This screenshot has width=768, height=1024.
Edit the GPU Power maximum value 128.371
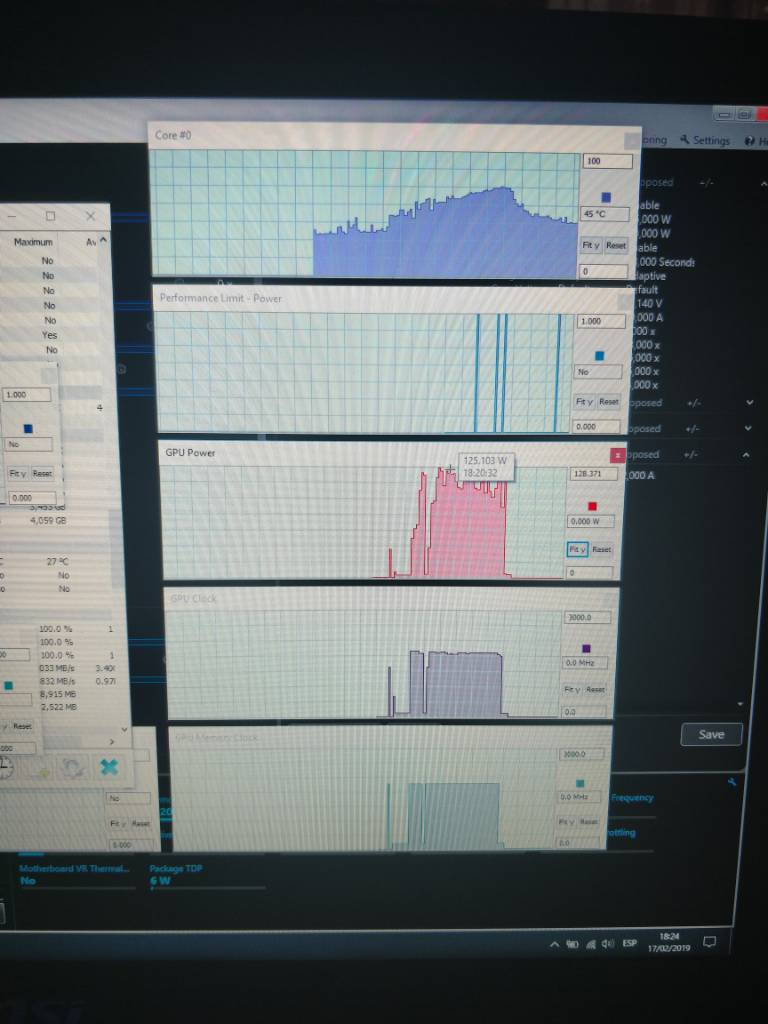594,474
